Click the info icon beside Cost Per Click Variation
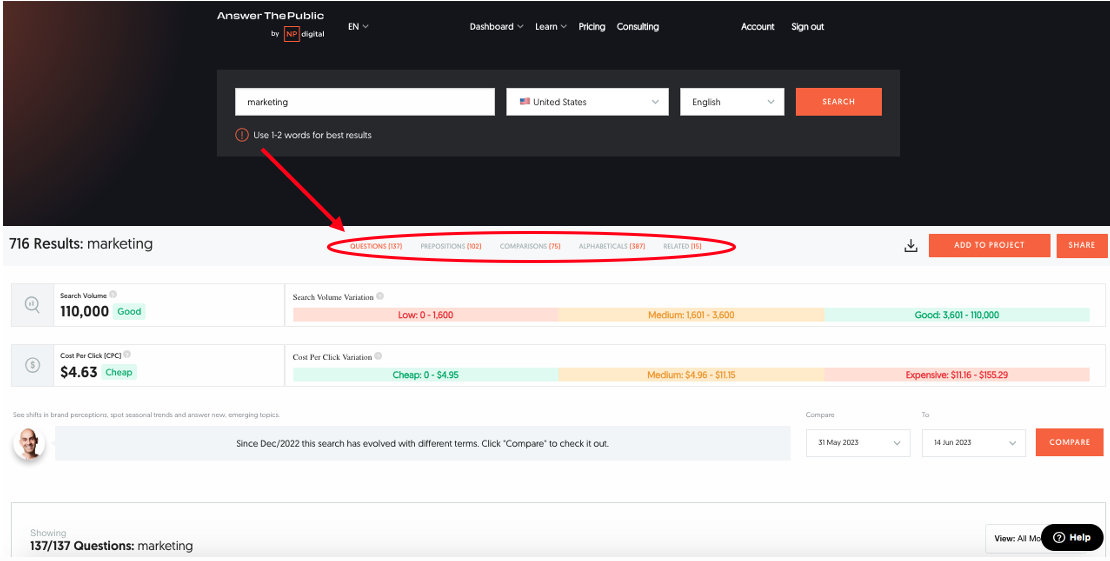Screen dimensions: 1110x561 click(x=378, y=356)
